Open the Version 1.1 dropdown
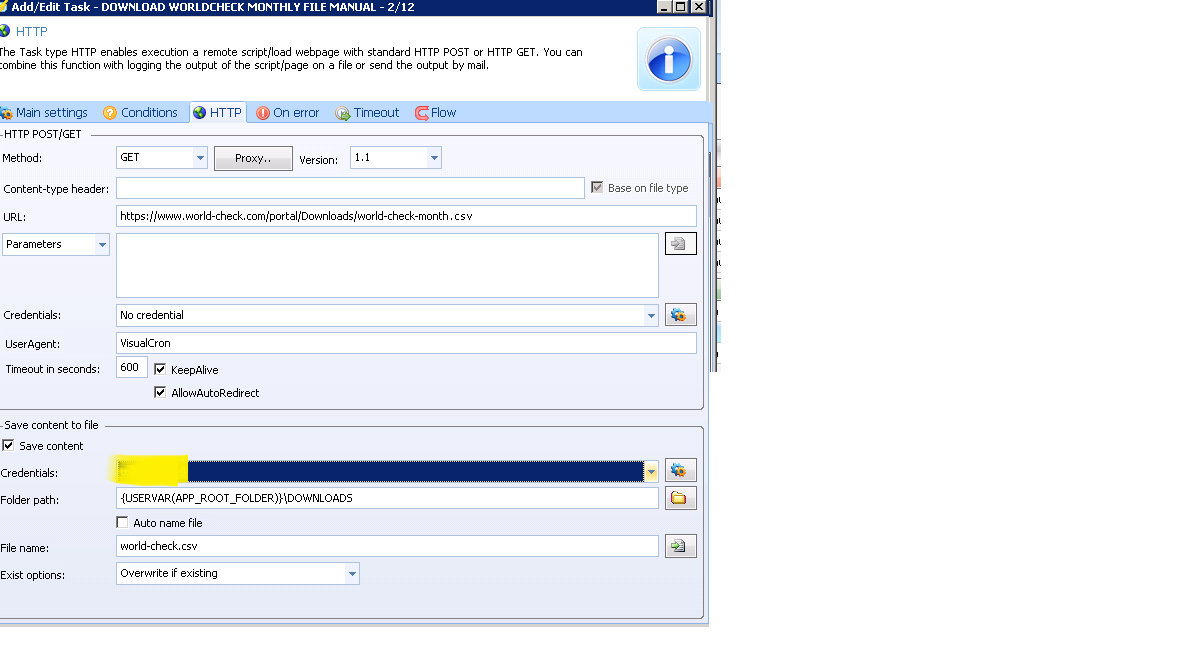The width and height of the screenshot is (1192, 645). pyautogui.click(x=433, y=158)
